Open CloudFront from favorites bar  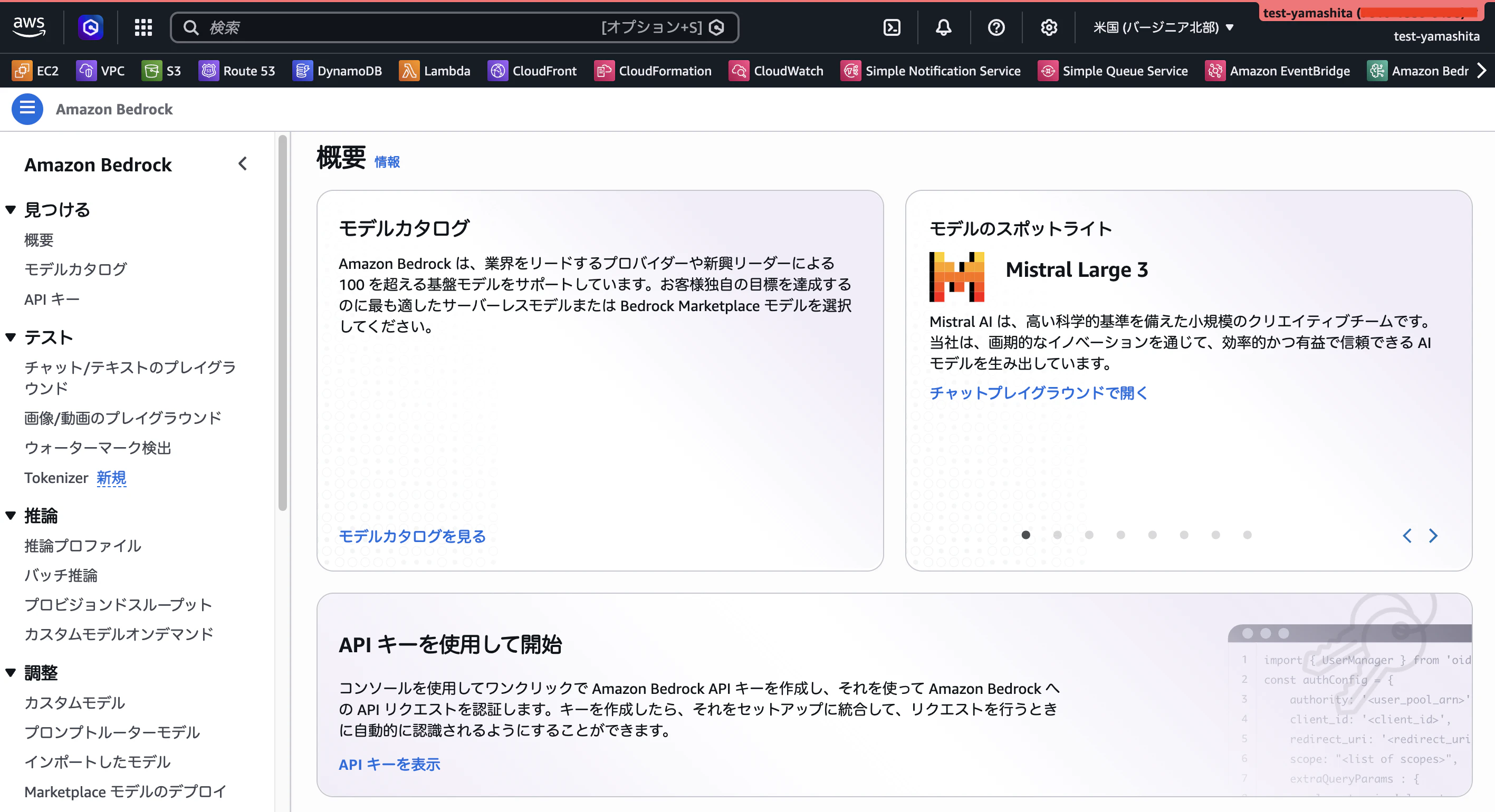(x=532, y=71)
